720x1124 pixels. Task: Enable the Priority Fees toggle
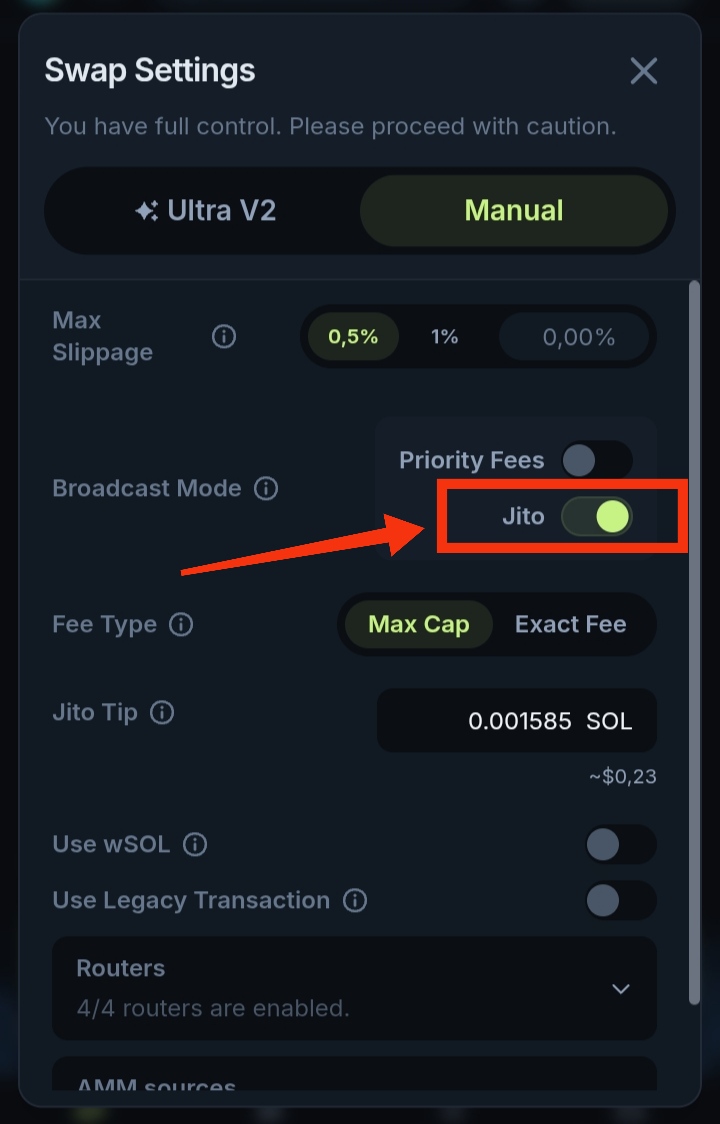597,461
